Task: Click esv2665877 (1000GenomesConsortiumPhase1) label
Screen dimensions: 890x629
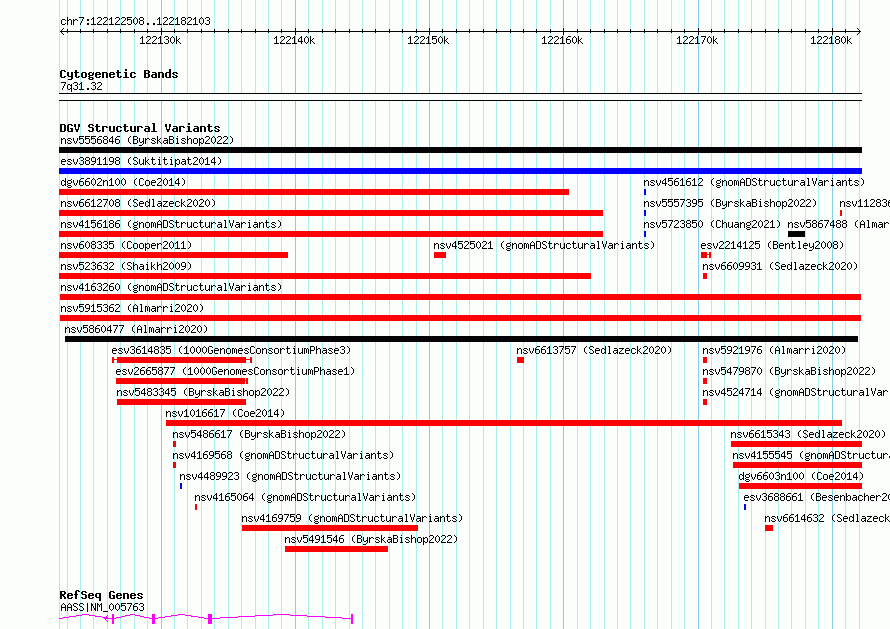Action: point(235,371)
